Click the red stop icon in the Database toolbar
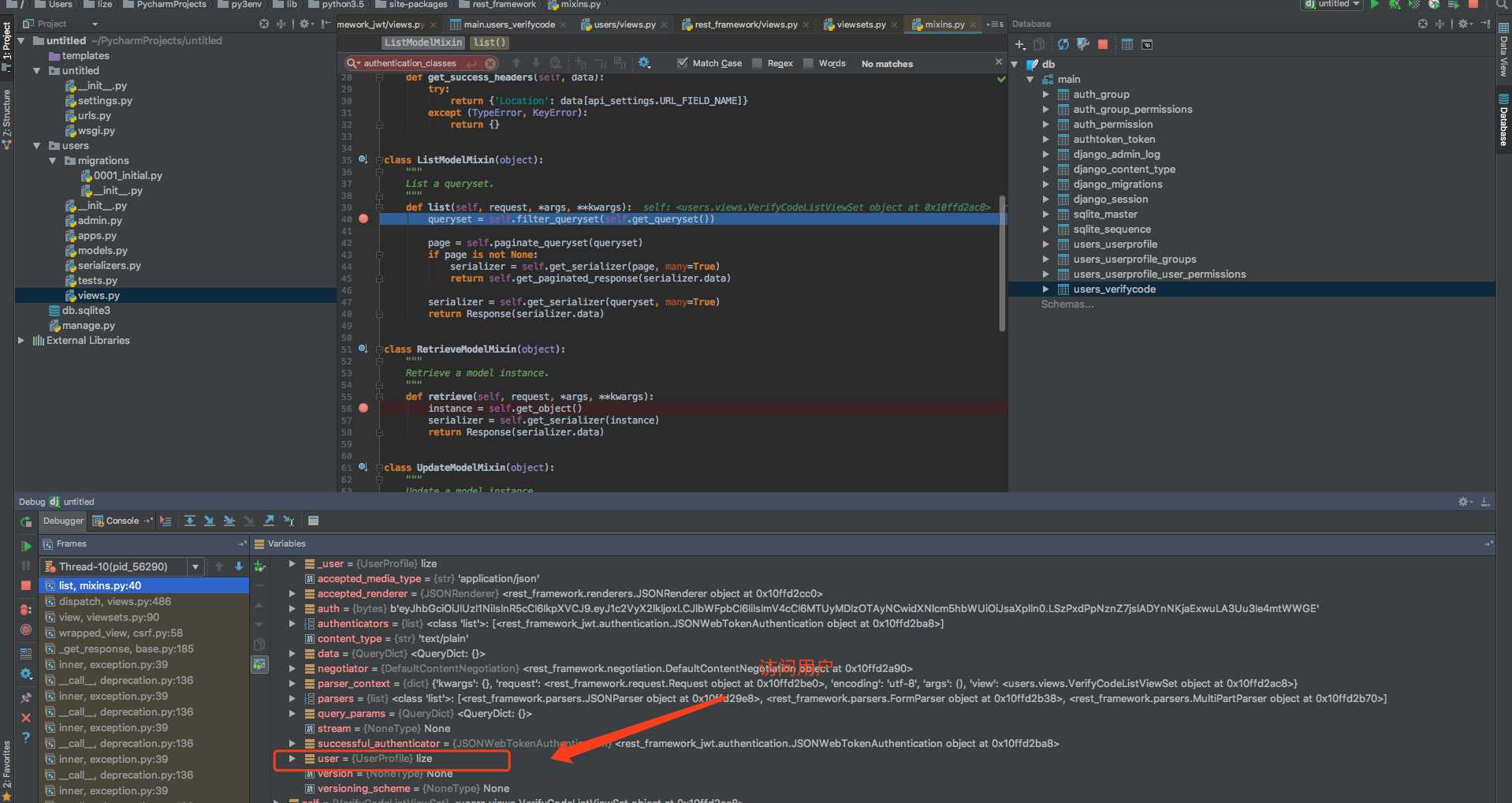The height and width of the screenshot is (803, 1512). click(1103, 44)
